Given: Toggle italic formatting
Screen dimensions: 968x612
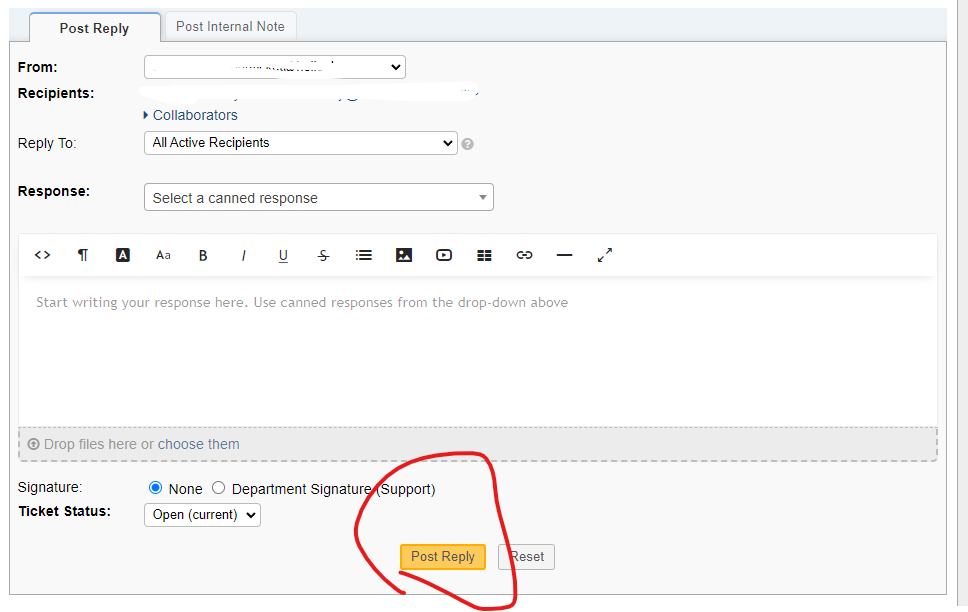Looking at the screenshot, I should tap(243, 255).
